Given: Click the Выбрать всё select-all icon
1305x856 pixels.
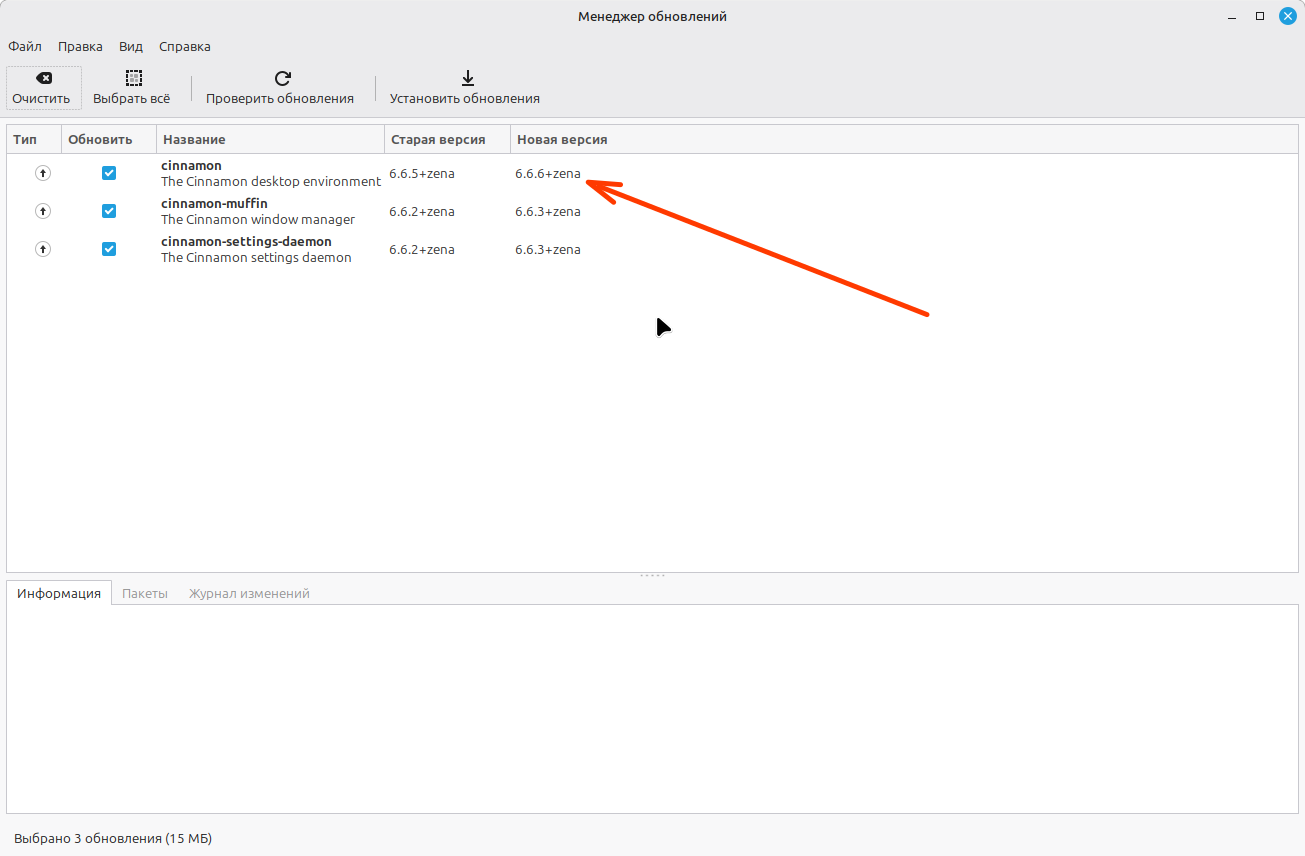Looking at the screenshot, I should (x=133, y=78).
